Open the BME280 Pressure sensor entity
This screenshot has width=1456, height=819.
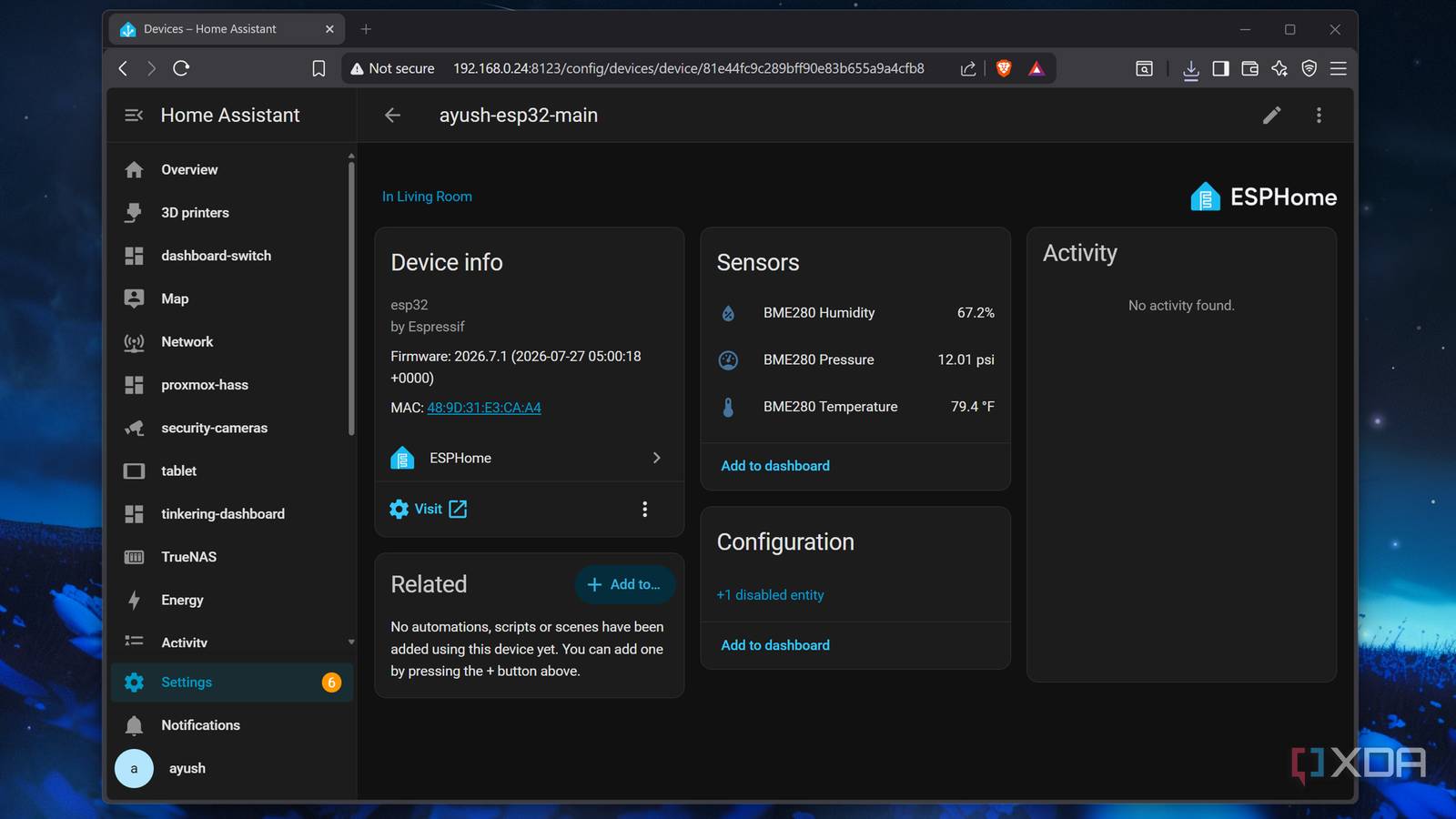point(855,360)
